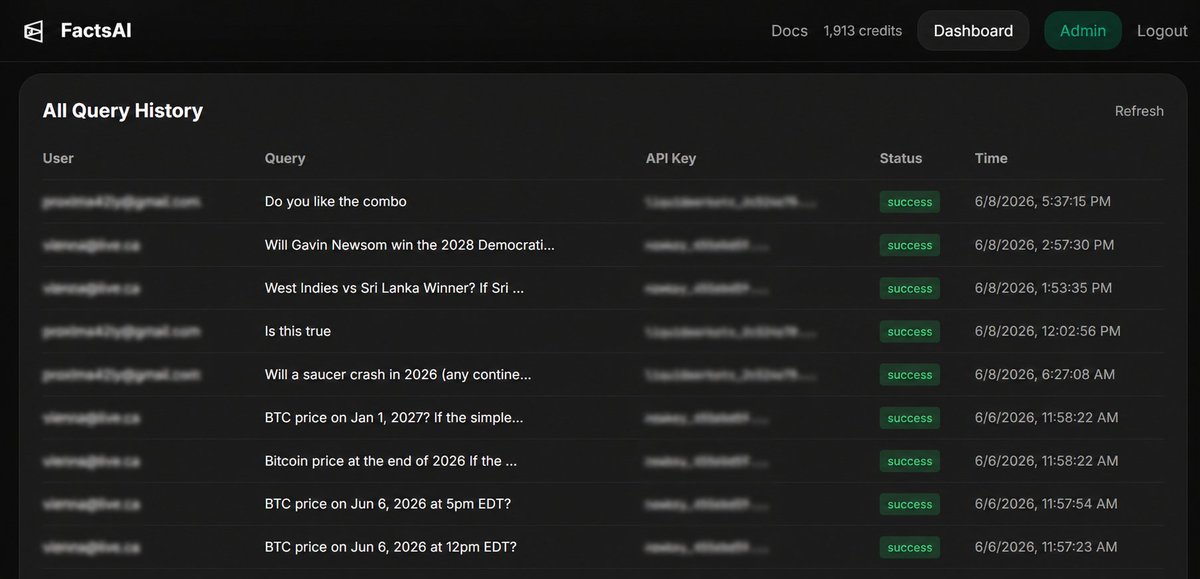Refresh the query history

click(x=1139, y=111)
